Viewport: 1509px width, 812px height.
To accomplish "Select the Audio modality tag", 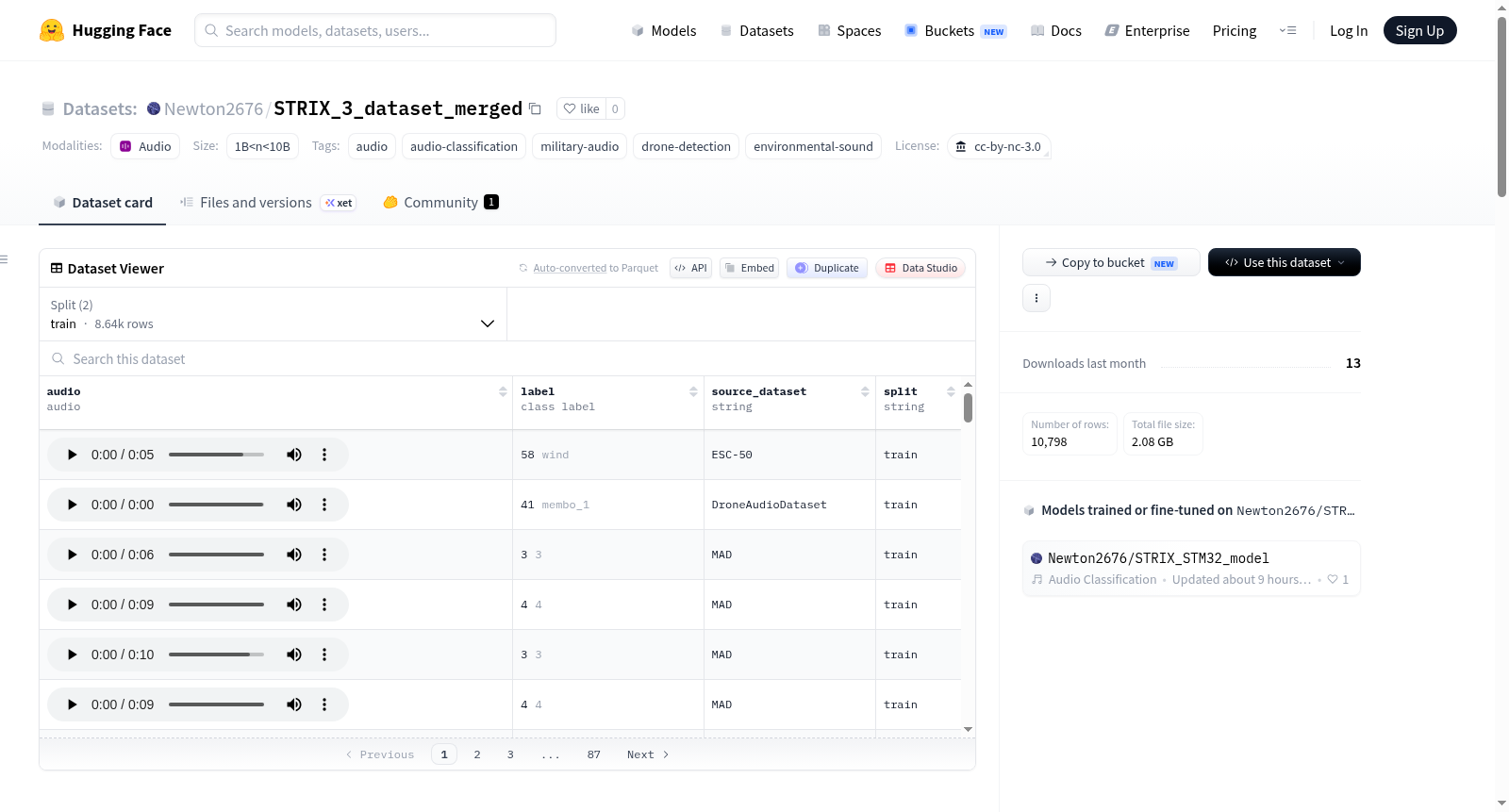I will (145, 146).
